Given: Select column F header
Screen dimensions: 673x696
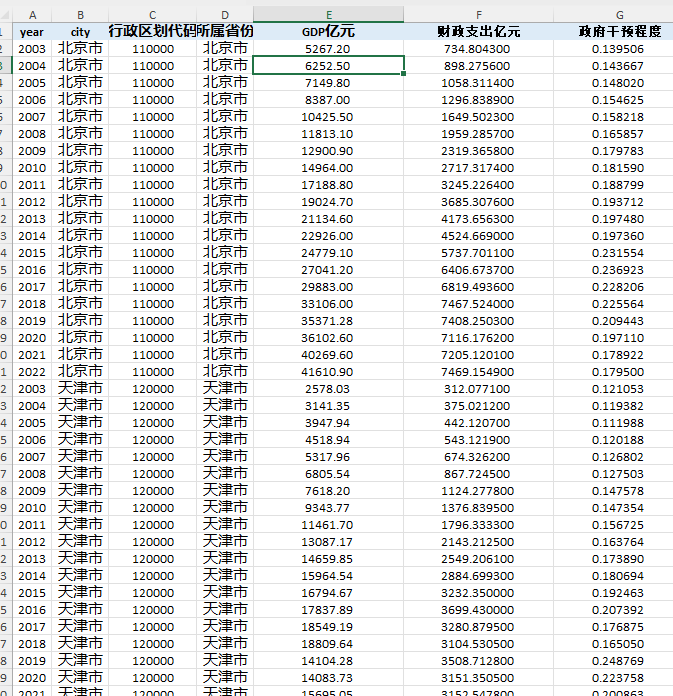Looking at the screenshot, I should 479,15.
